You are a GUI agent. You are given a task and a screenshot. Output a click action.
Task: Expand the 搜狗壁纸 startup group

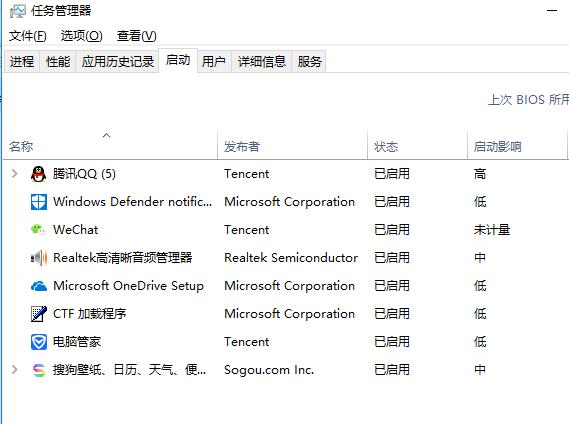coord(15,370)
